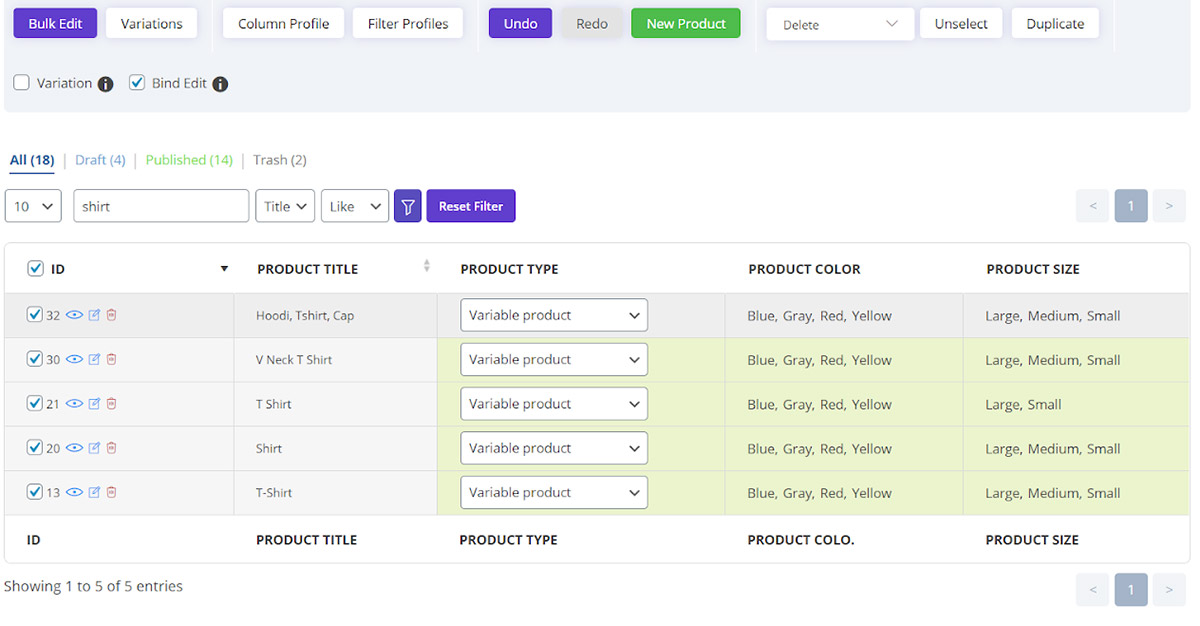This screenshot has height=626, width=1200.
Task: View product 20 with the eye icon
Action: click(x=74, y=448)
